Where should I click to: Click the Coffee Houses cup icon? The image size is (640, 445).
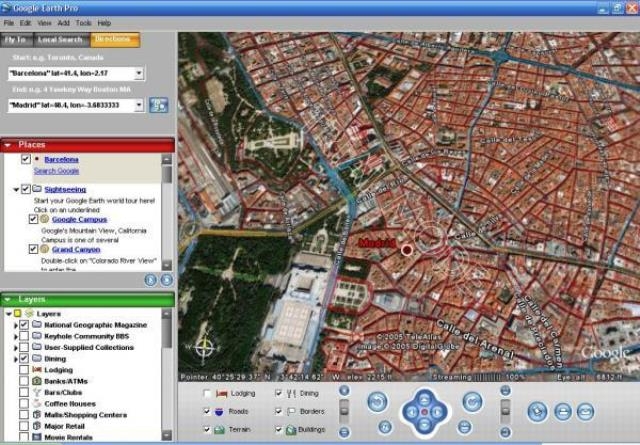(x=37, y=403)
